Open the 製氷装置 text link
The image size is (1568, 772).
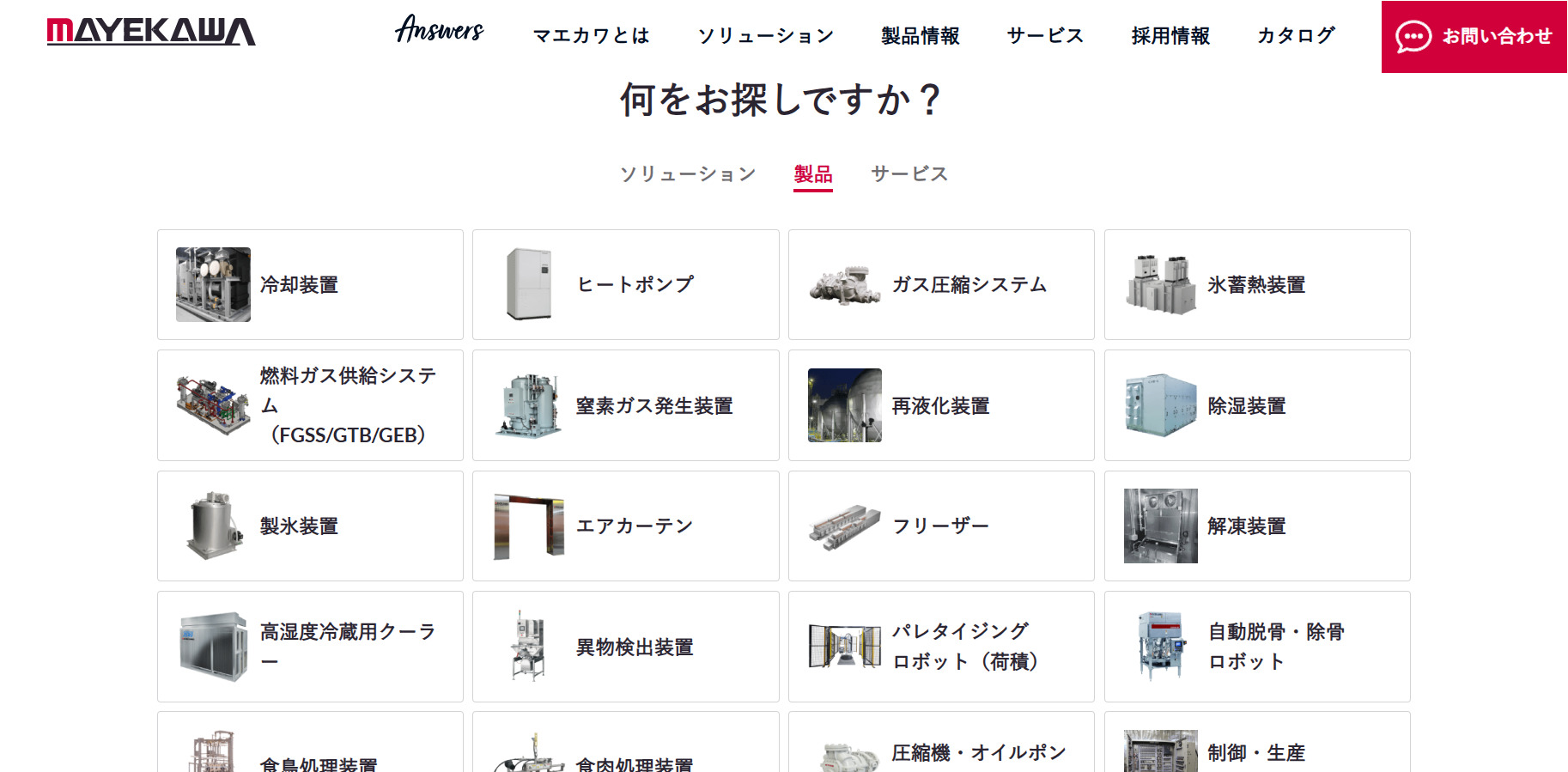point(299,526)
